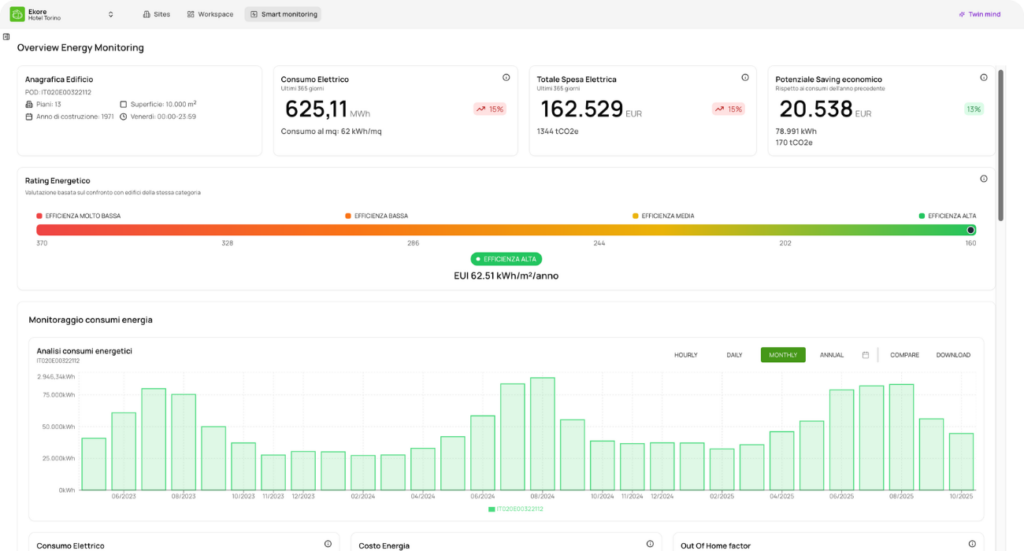Click the energy rating bar indicator dot
The image size is (1024, 551).
click(x=970, y=230)
